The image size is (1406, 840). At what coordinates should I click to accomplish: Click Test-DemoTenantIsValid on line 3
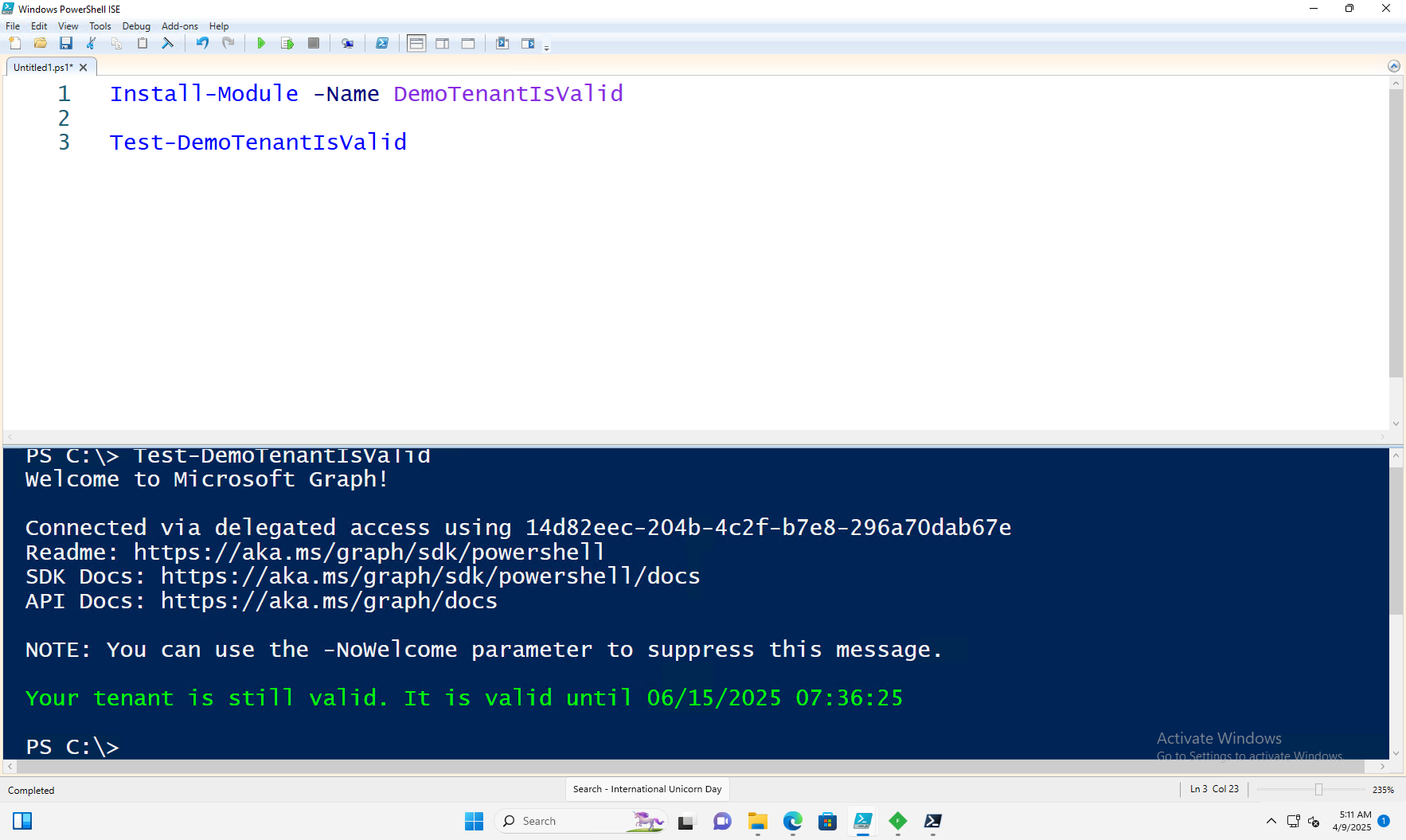(x=258, y=143)
